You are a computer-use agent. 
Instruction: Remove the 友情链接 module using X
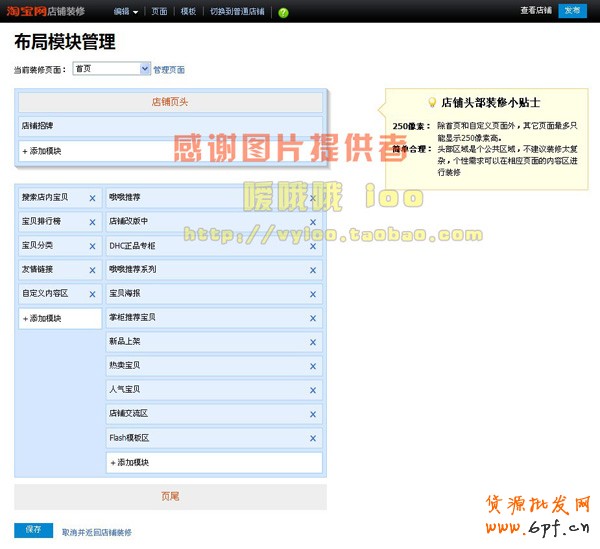pyautogui.click(x=92, y=270)
